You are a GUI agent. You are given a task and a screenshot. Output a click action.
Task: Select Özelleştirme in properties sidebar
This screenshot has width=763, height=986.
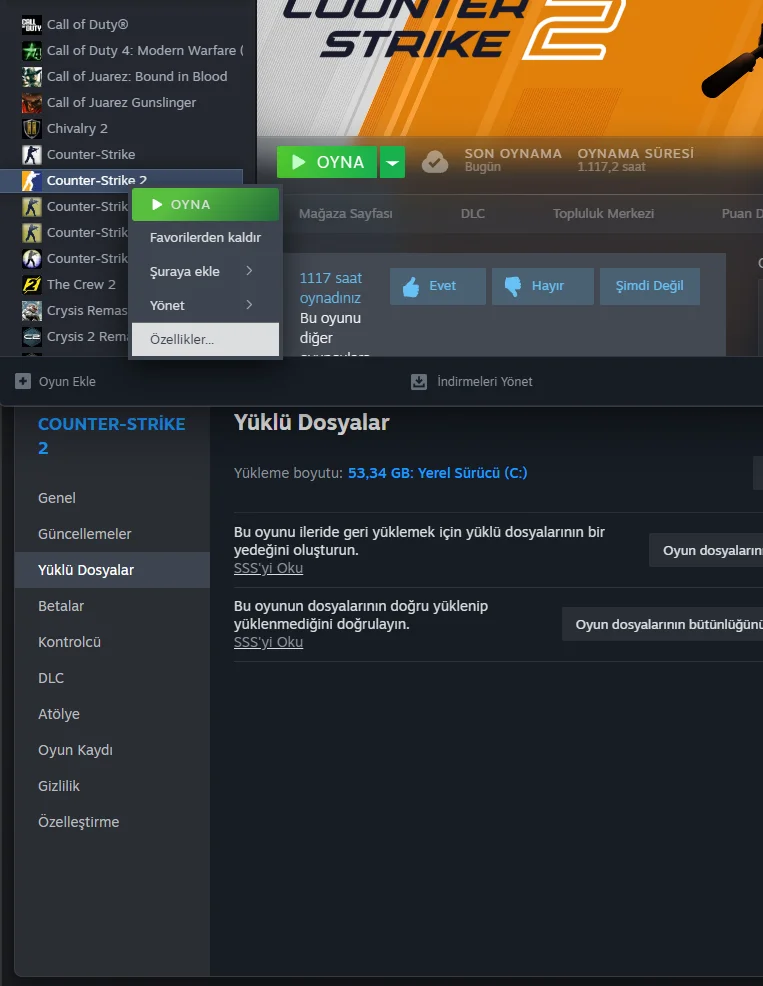(112, 822)
